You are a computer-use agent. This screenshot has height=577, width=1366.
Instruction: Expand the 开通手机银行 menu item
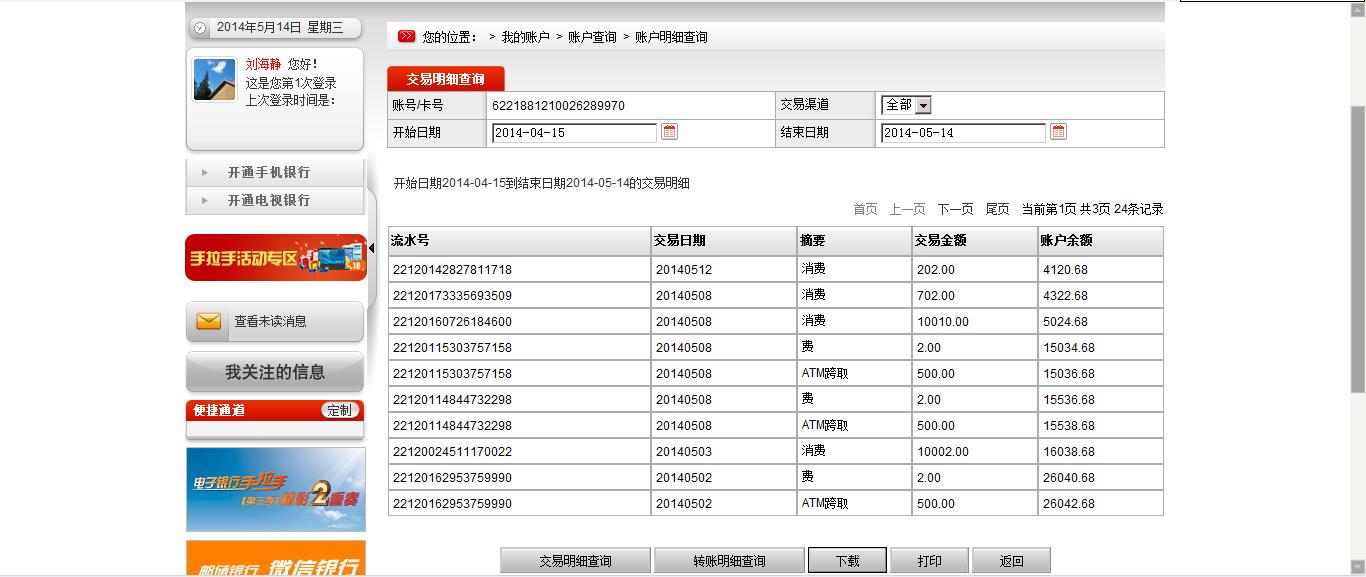pos(268,172)
